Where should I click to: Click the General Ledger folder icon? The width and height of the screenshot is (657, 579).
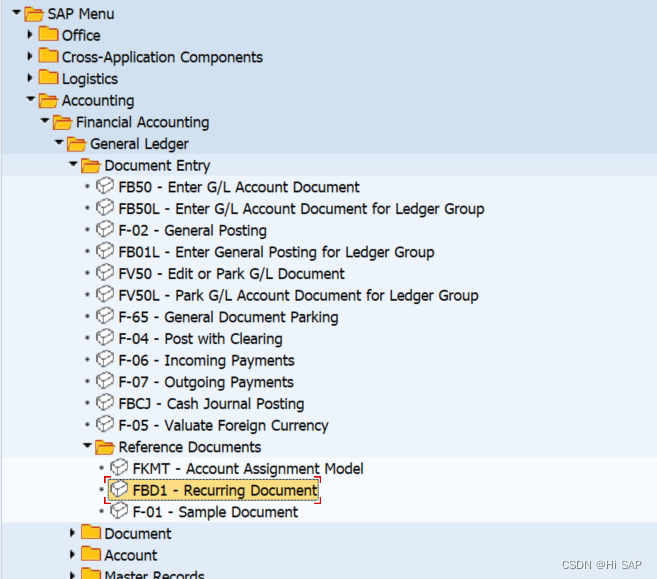(77, 144)
